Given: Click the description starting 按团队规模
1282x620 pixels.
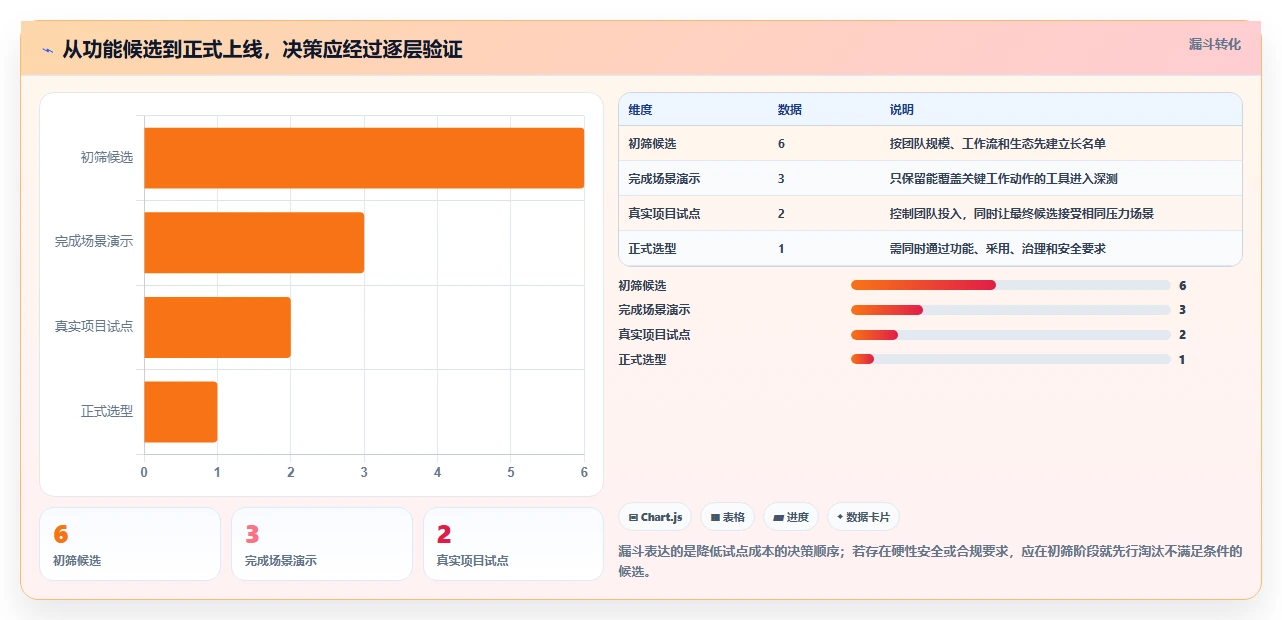Looking at the screenshot, I should point(997,144).
